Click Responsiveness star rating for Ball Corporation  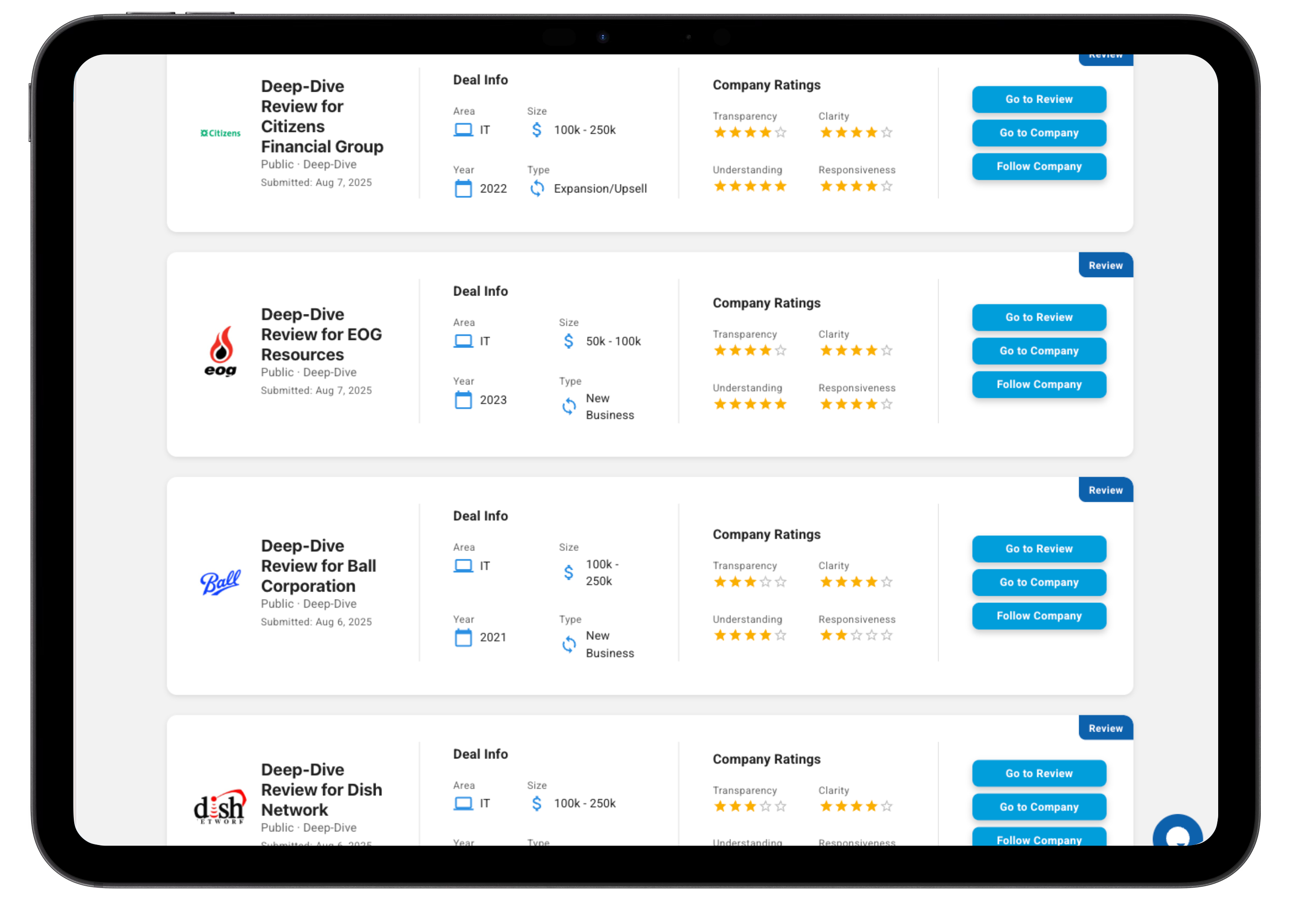[856, 635]
